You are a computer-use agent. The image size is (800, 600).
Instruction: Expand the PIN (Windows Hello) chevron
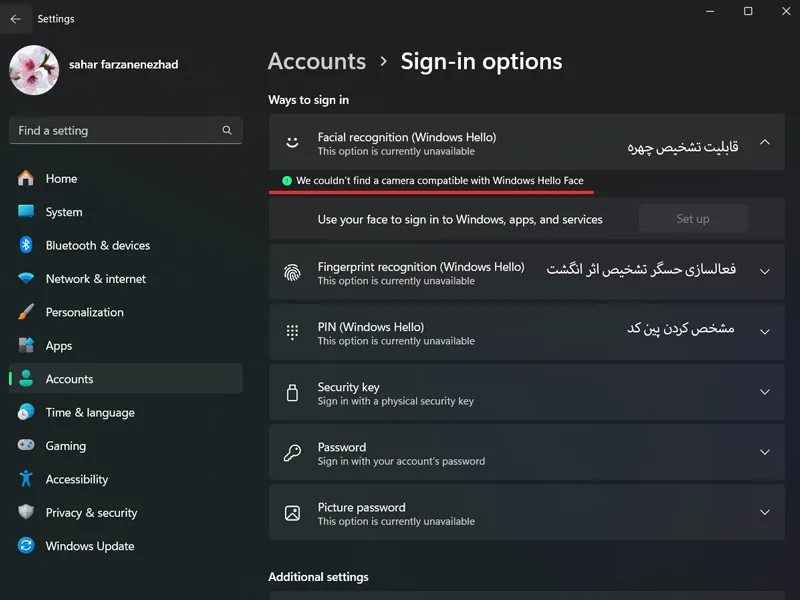(765, 332)
